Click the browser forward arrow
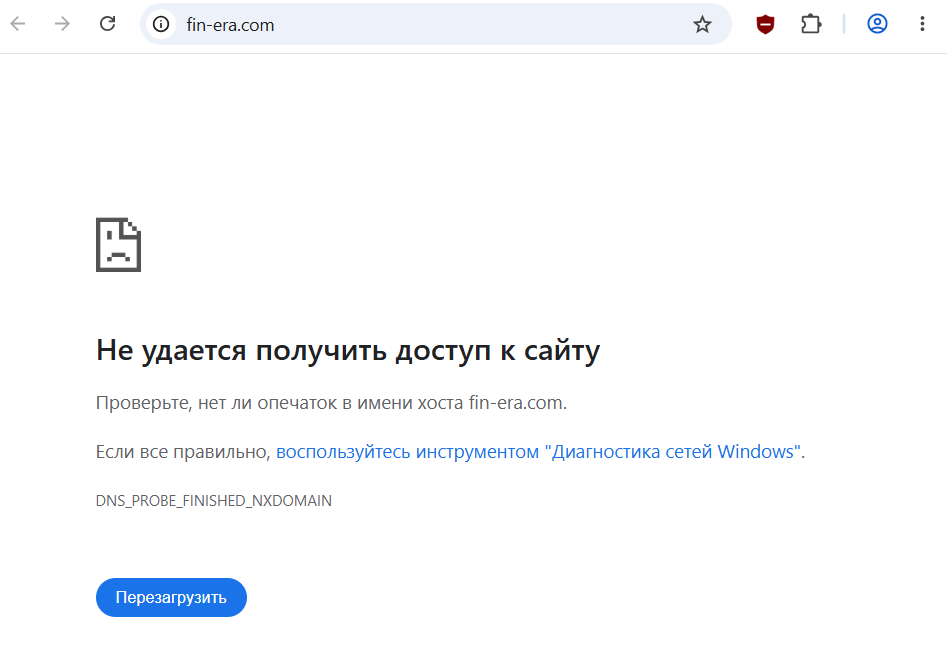This screenshot has height=654, width=947. tap(62, 24)
